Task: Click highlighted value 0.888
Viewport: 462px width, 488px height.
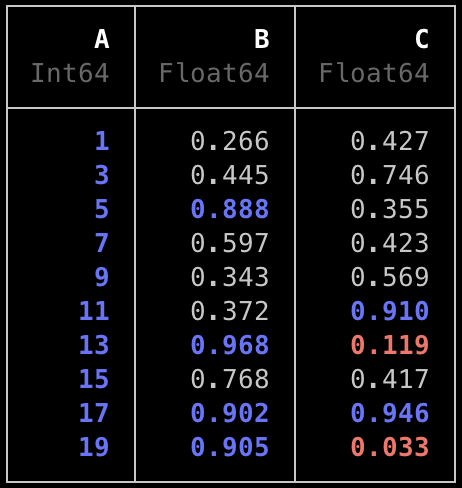Action: coord(230,209)
